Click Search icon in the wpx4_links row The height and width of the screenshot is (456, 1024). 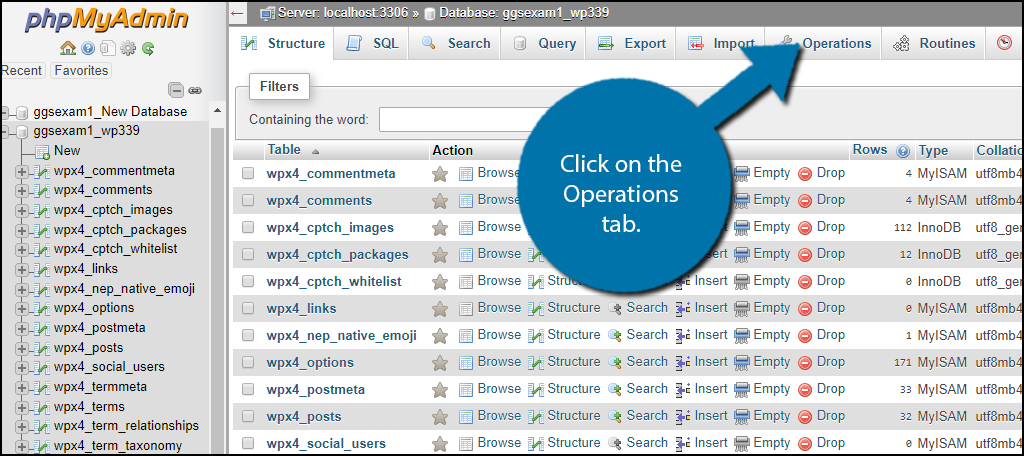(x=615, y=308)
